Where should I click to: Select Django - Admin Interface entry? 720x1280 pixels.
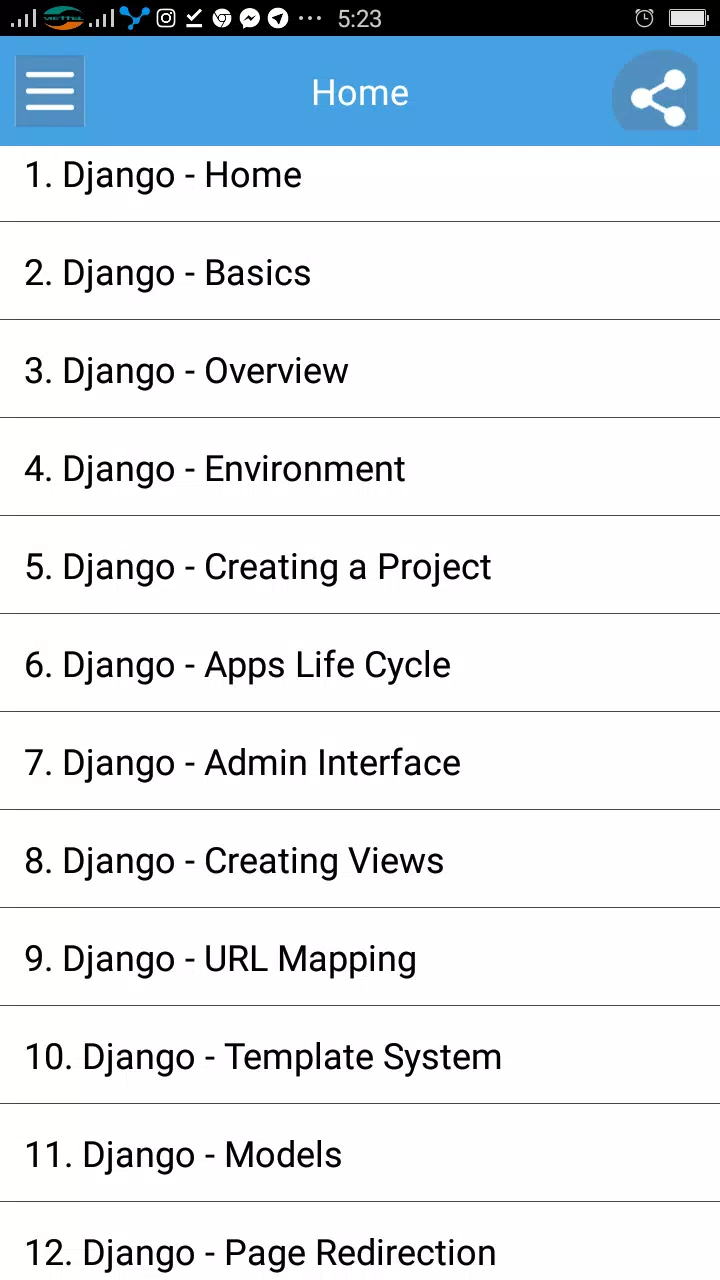[x=360, y=761]
